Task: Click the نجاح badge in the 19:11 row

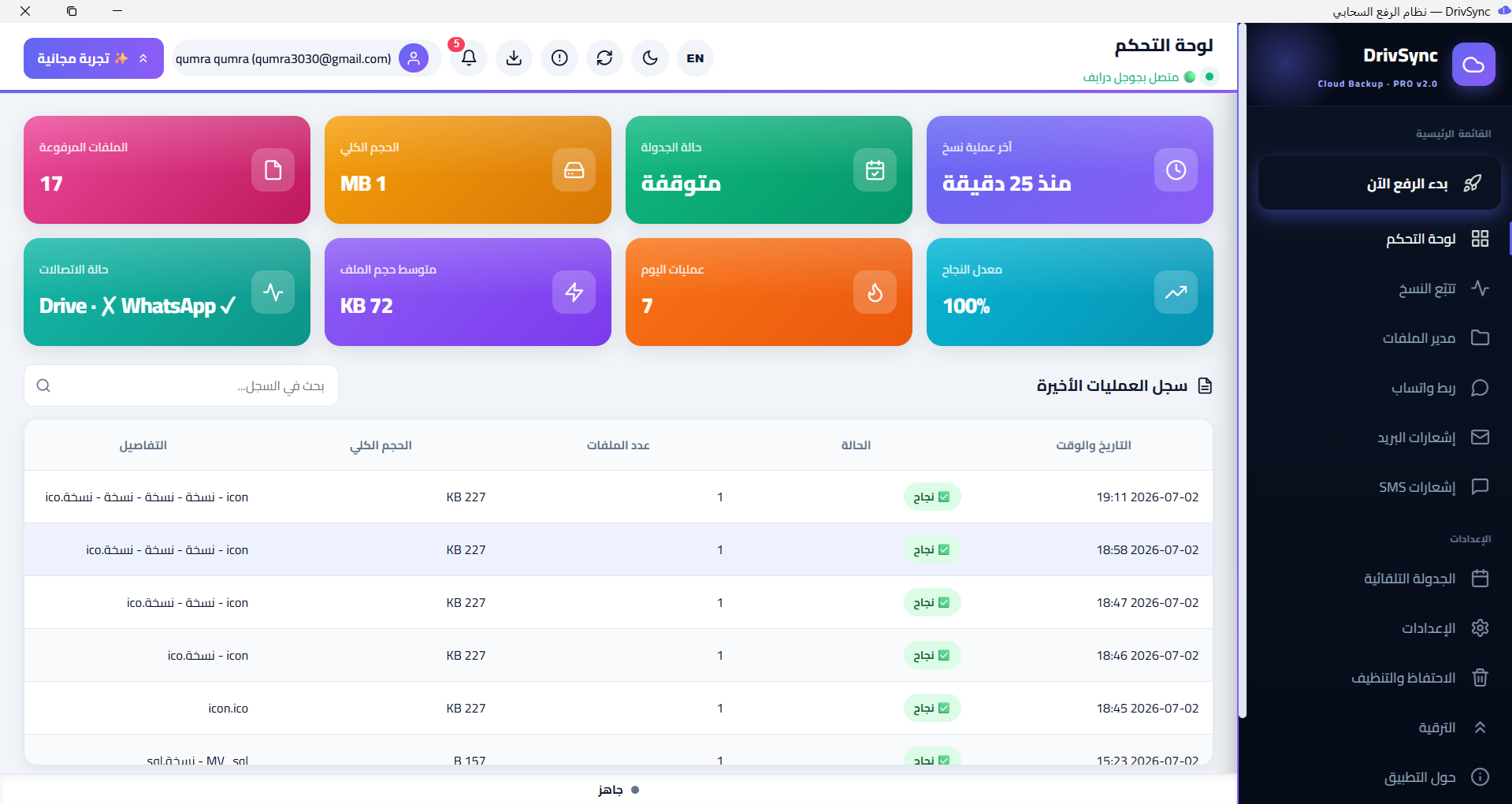Action: [931, 497]
